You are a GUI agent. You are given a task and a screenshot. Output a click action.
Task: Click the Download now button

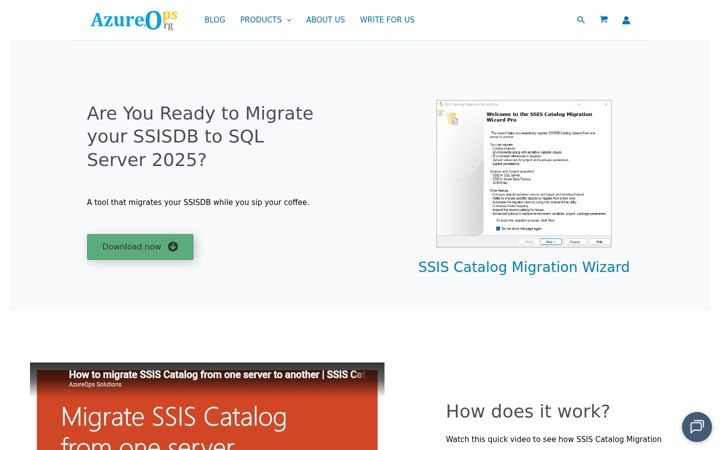click(140, 247)
